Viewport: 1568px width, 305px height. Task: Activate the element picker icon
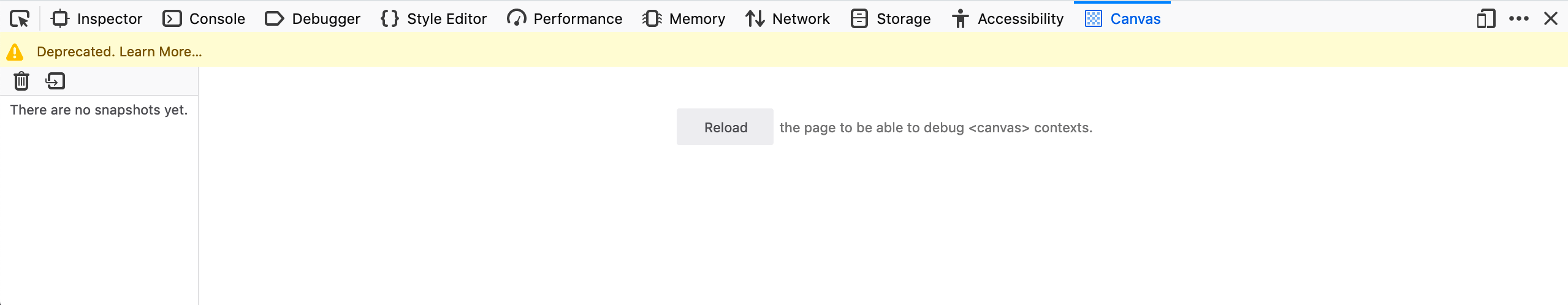point(20,19)
